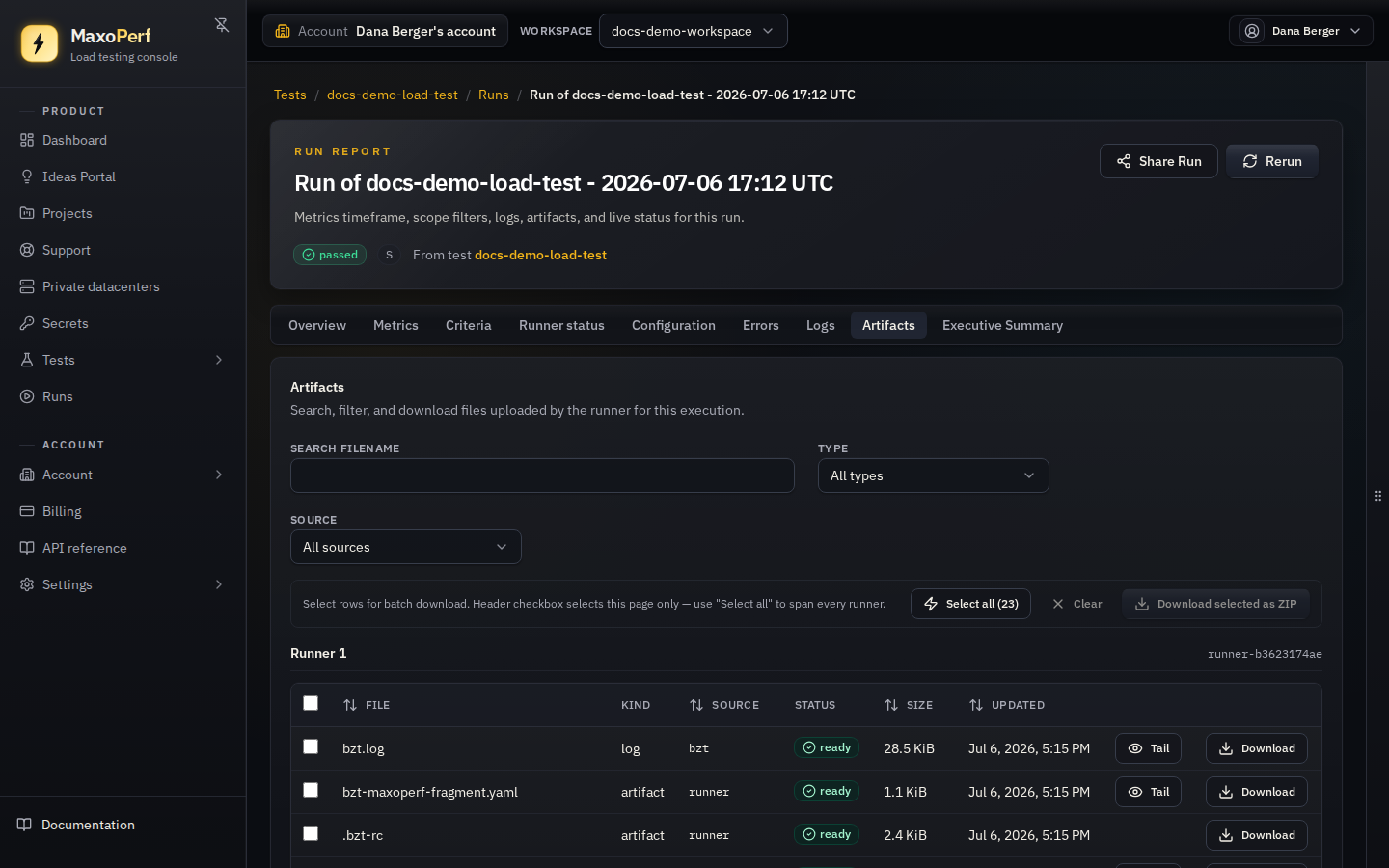Click the runner-b3623174ae identifier

click(x=1265, y=654)
